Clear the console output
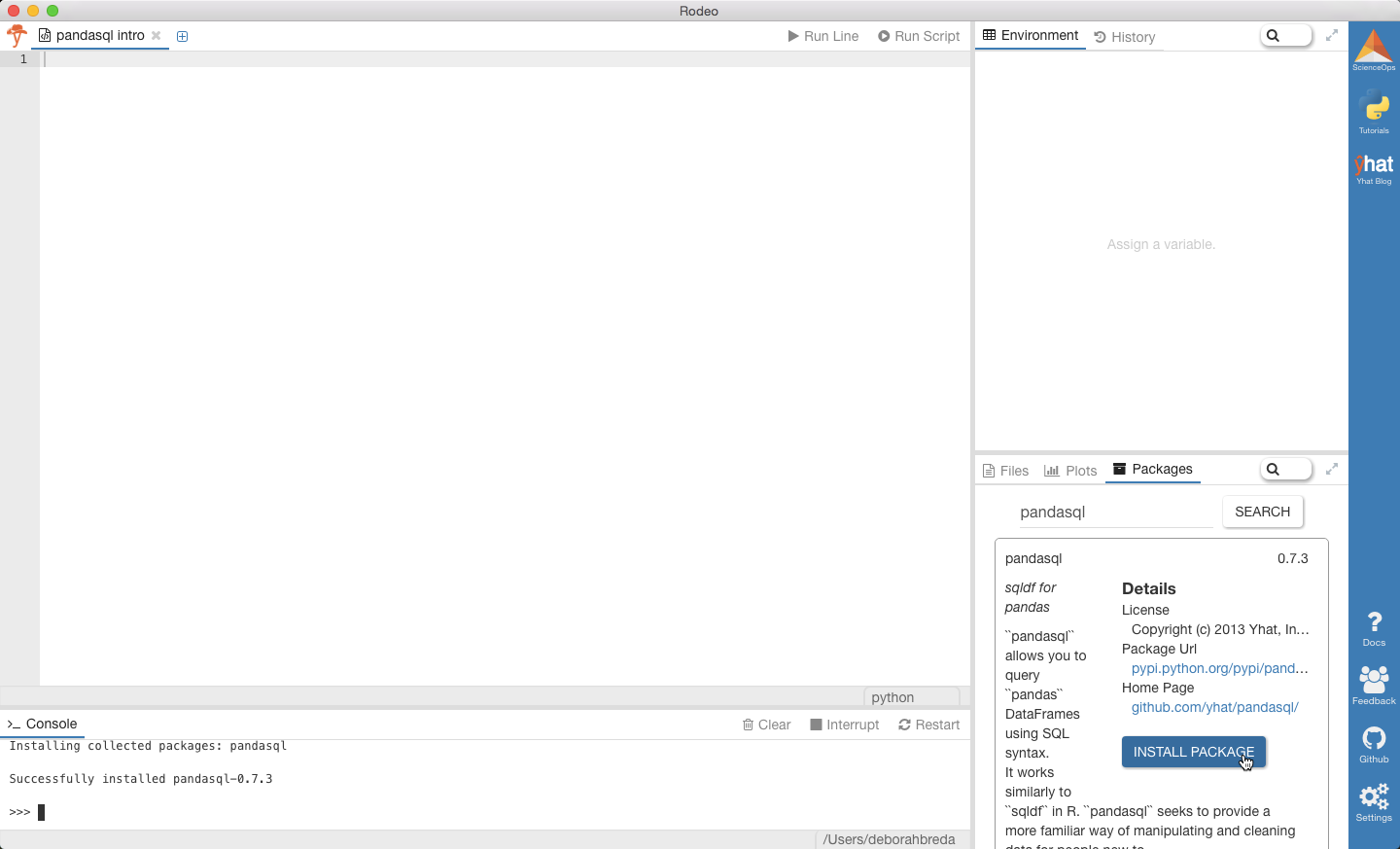This screenshot has height=849, width=1400. point(766,725)
